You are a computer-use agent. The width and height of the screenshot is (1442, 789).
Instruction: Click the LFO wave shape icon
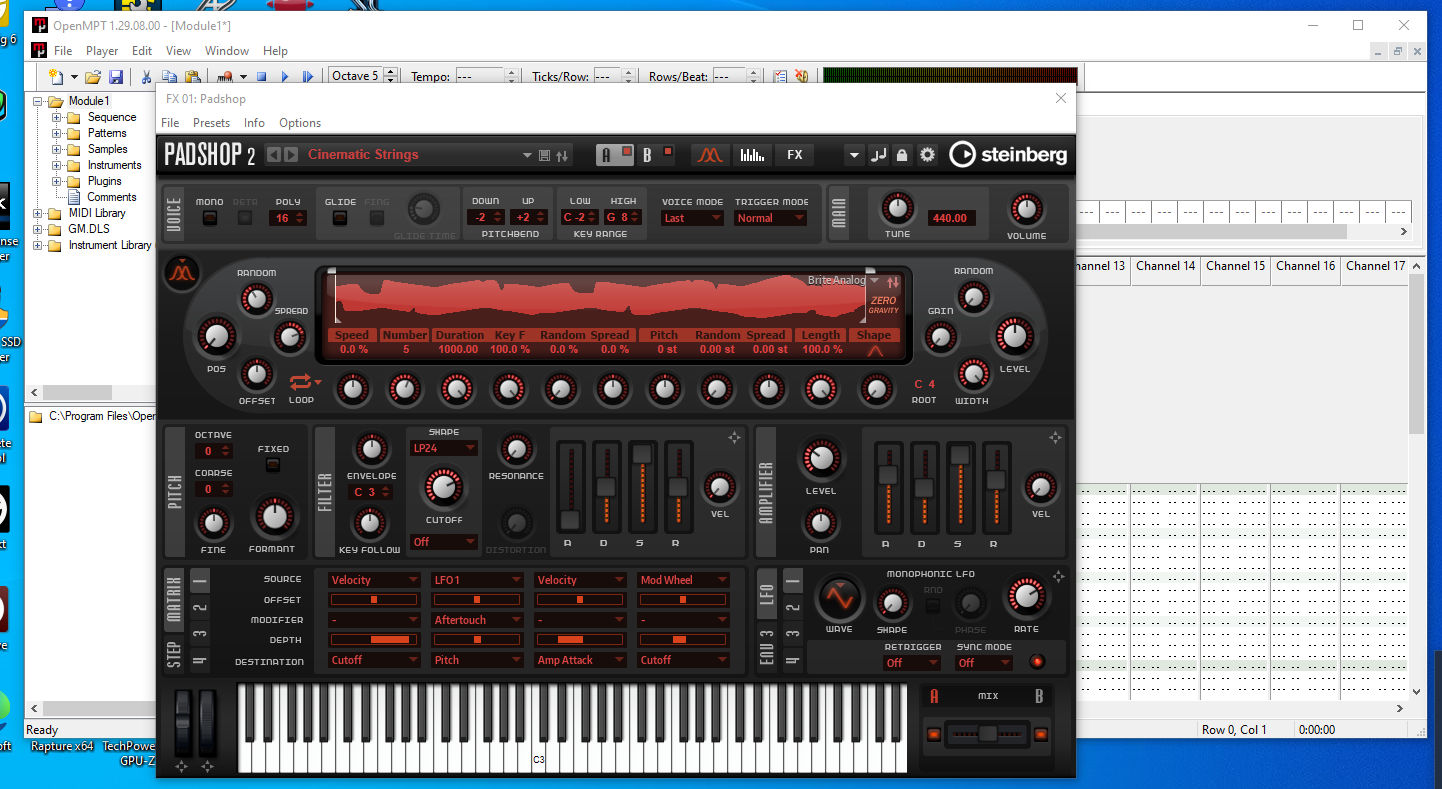tap(838, 600)
